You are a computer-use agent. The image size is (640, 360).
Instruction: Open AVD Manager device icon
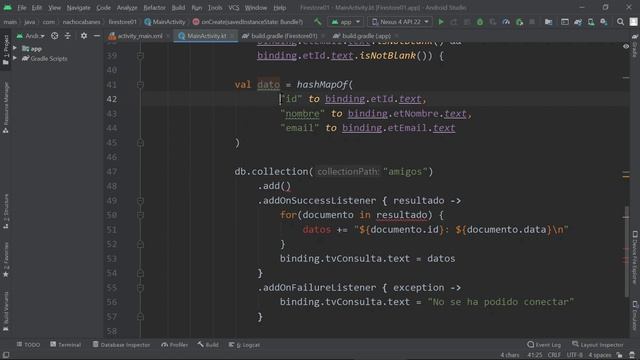coord(591,22)
